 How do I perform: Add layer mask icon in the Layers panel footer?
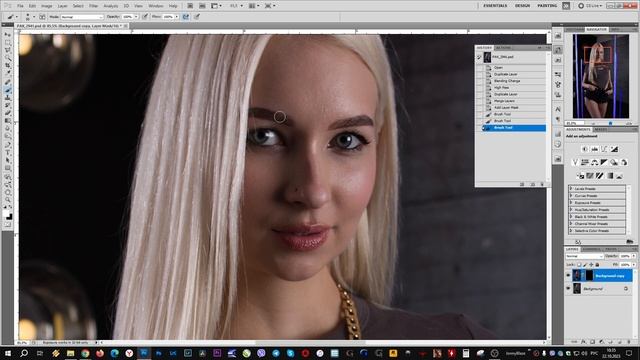(x=593, y=342)
